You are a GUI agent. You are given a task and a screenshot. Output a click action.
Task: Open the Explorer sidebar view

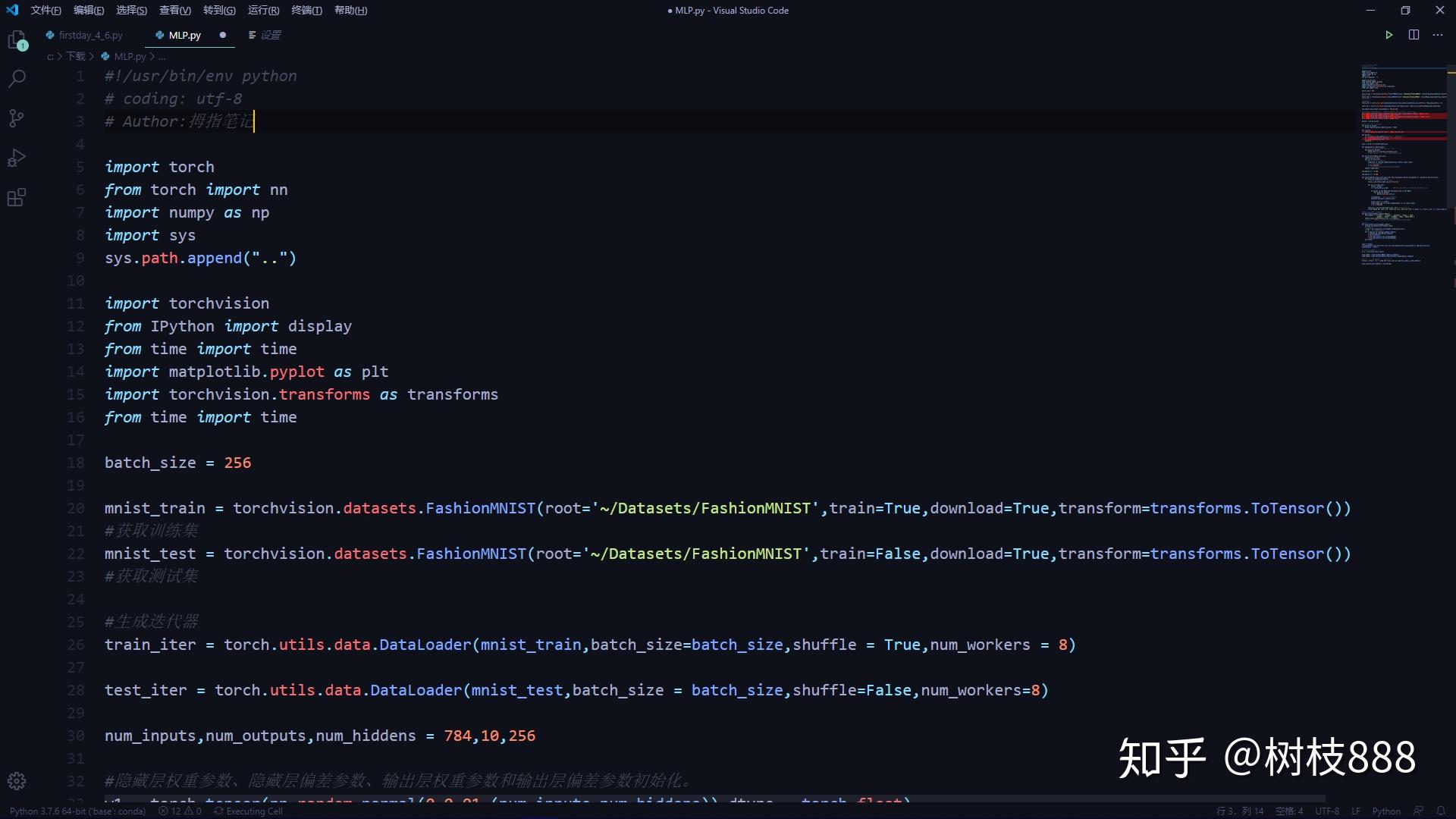point(17,39)
